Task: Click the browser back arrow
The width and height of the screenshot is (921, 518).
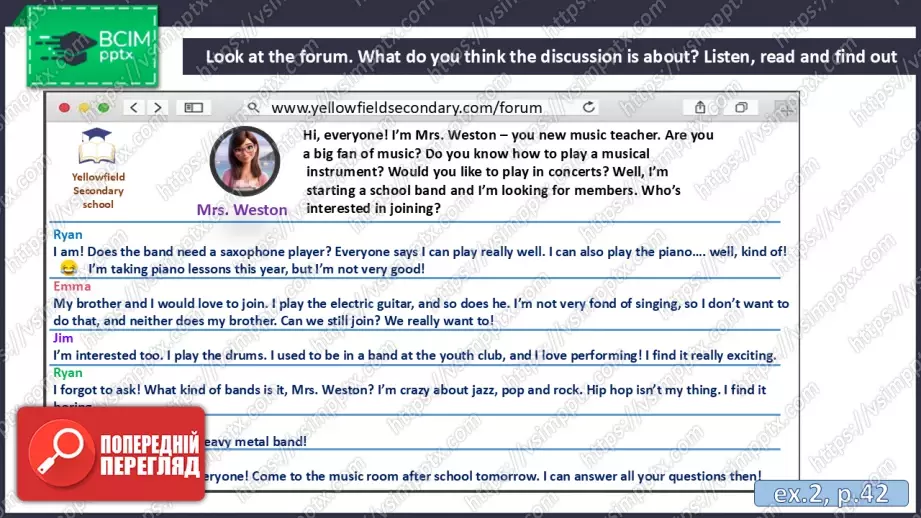Action: click(135, 107)
